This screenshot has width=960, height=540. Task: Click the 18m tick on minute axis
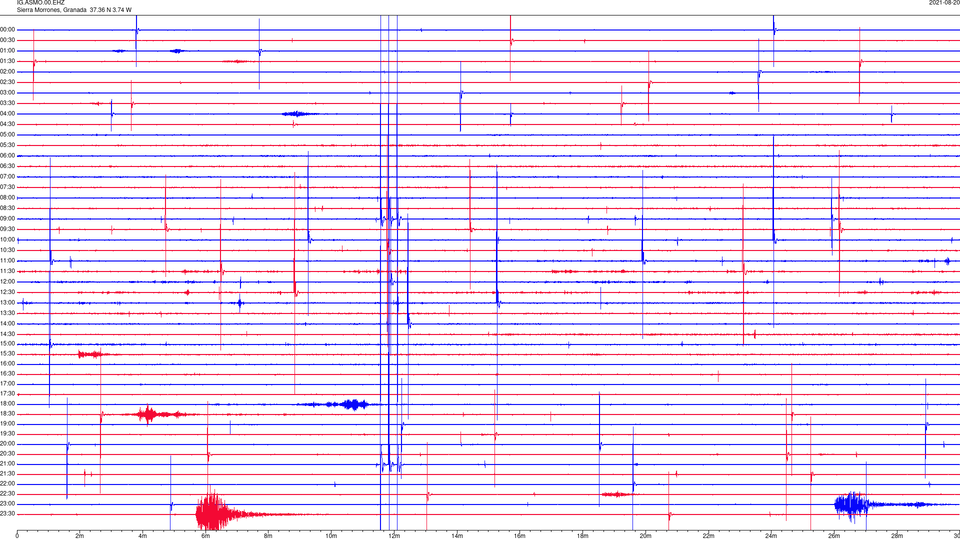pos(583,536)
